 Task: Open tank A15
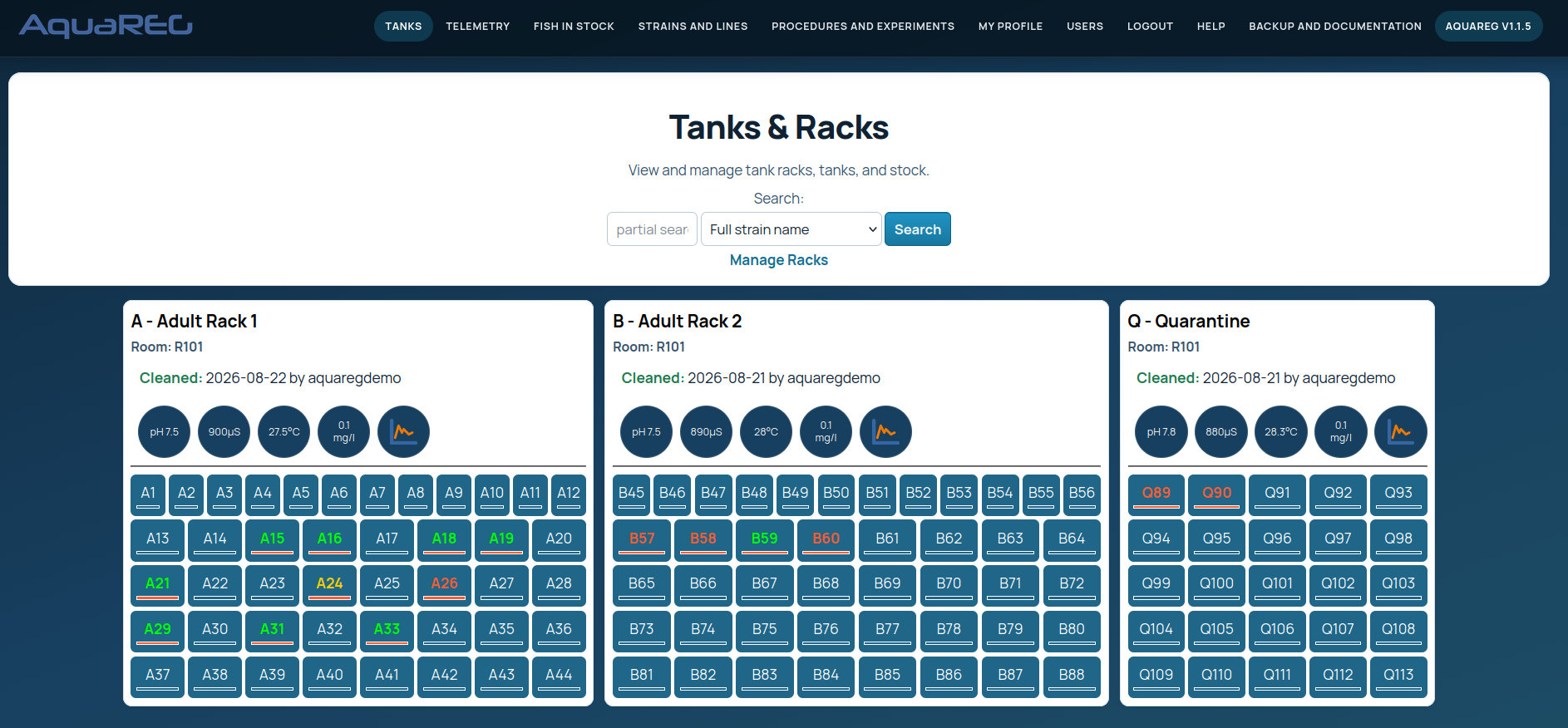[x=272, y=540]
